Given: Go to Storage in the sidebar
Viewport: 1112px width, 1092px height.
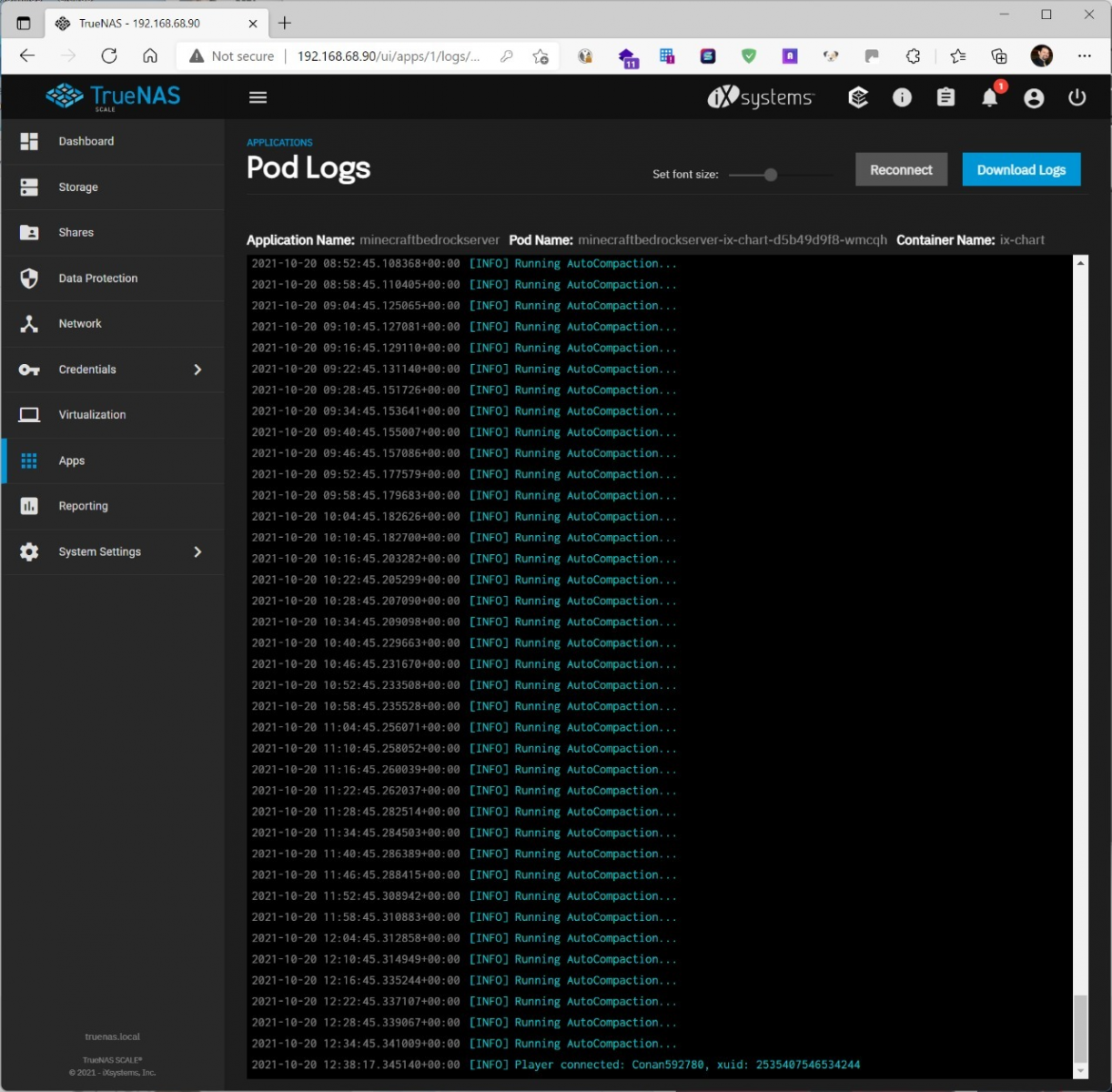Looking at the screenshot, I should click(113, 187).
